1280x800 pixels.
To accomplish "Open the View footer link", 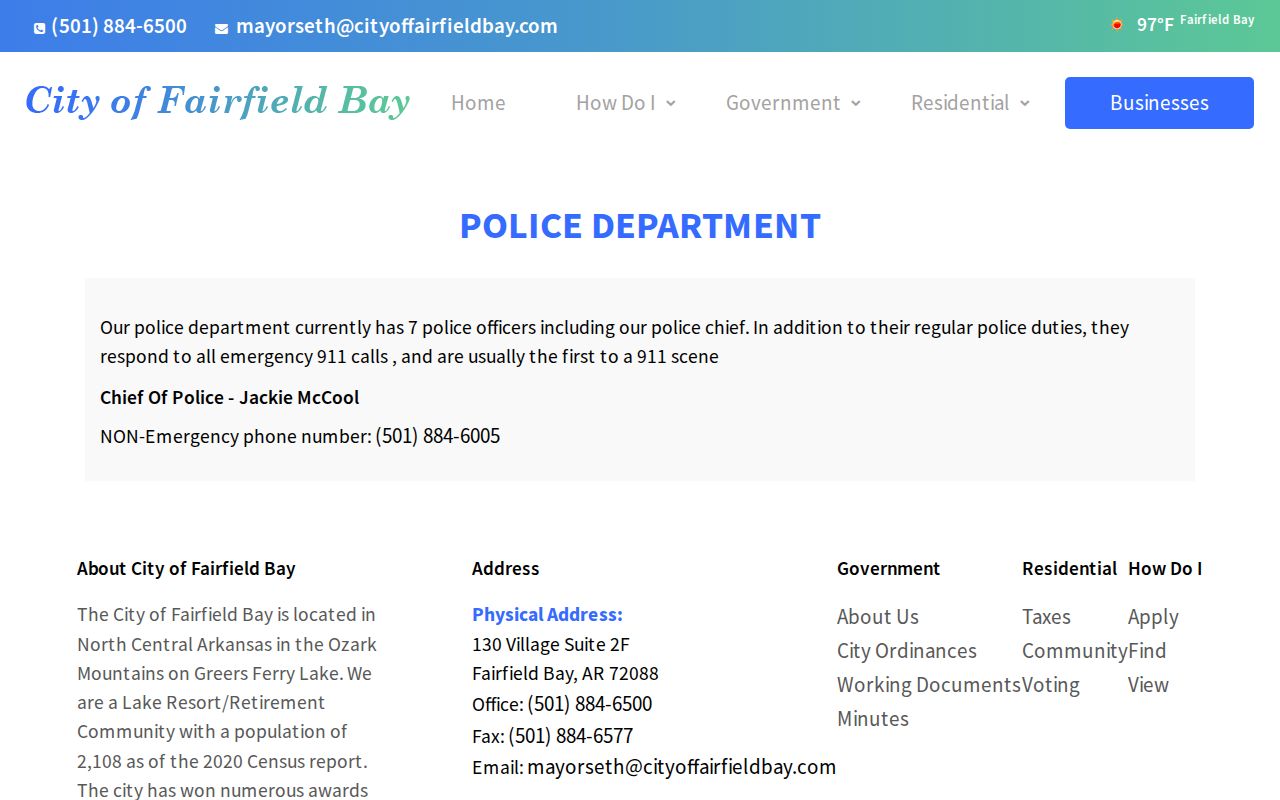I will click(1148, 685).
